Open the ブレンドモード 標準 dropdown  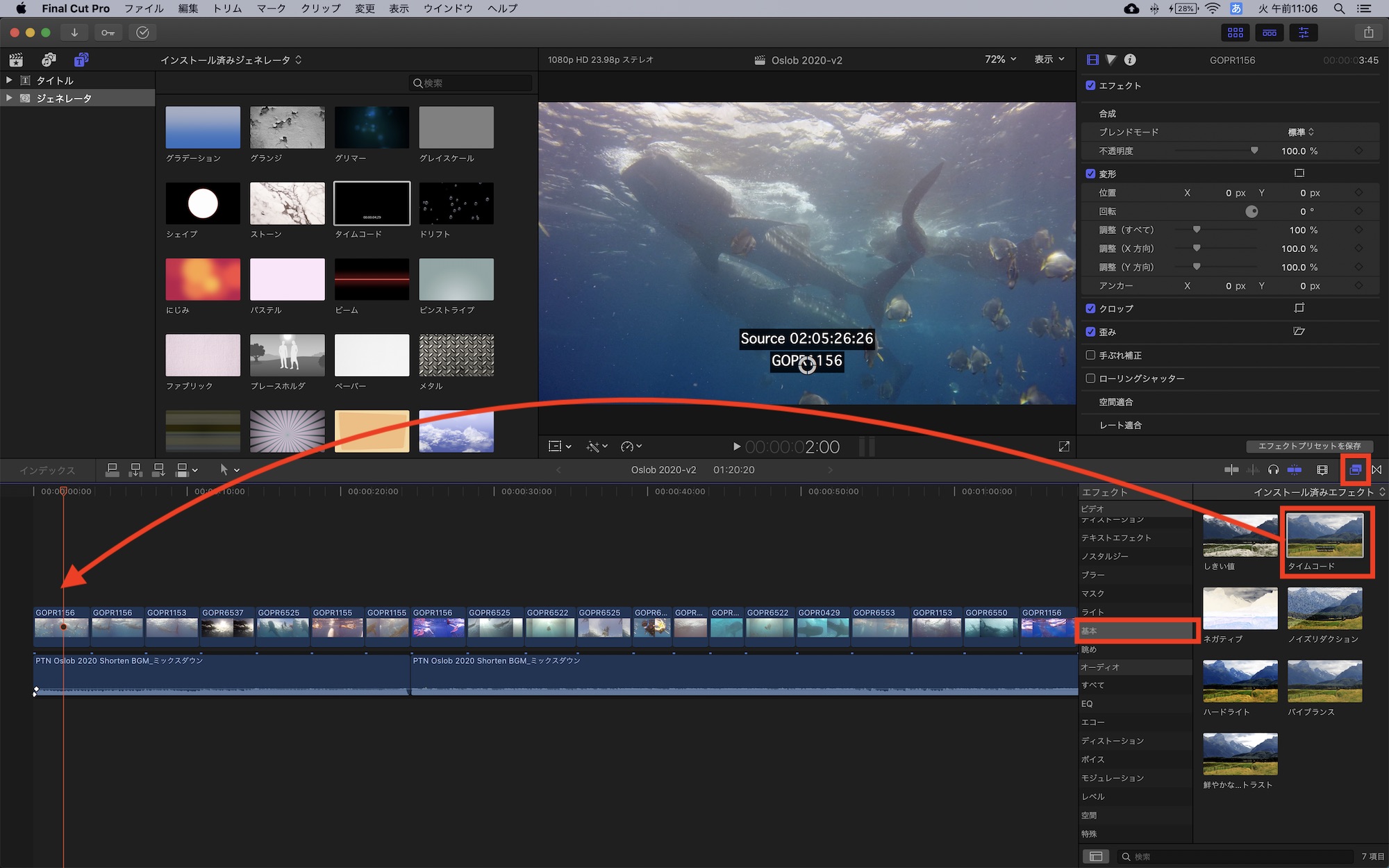coord(1301,132)
